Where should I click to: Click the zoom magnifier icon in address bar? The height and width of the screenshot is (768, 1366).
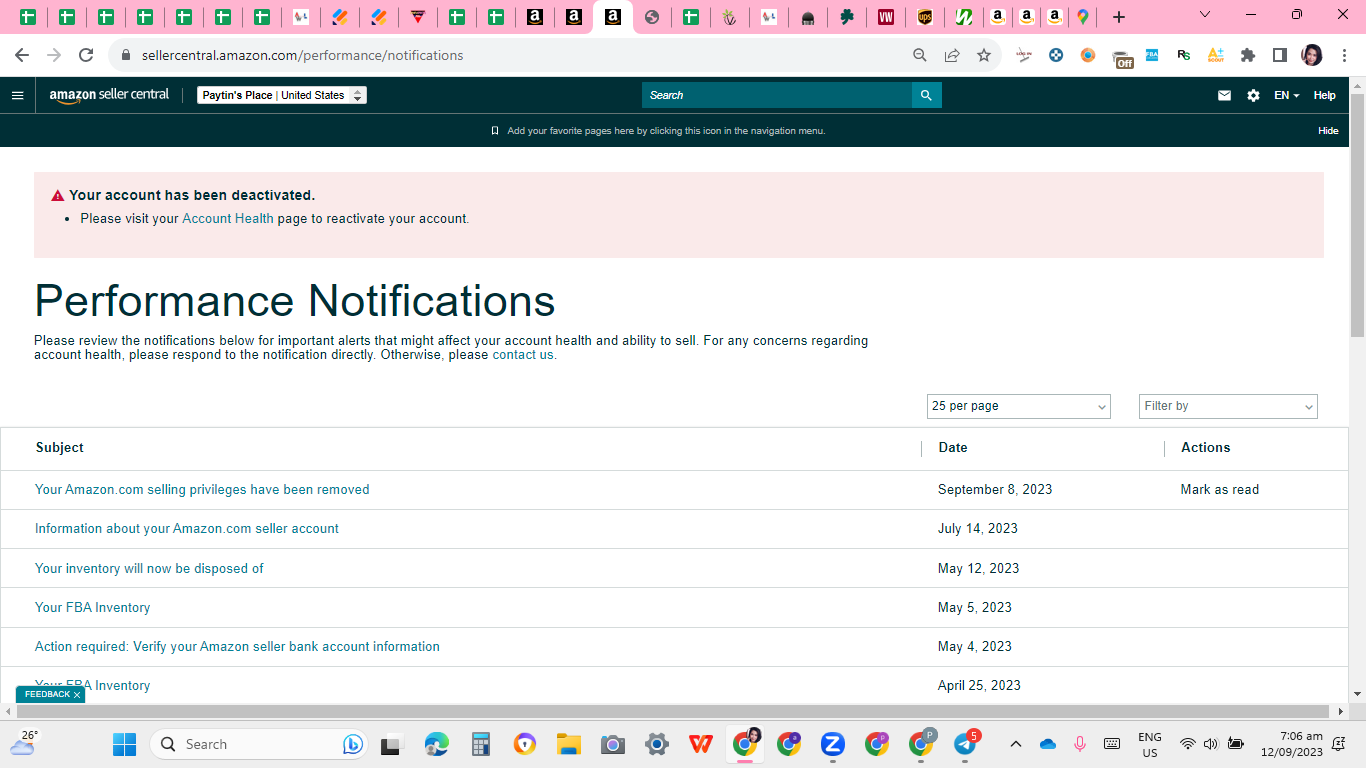920,55
